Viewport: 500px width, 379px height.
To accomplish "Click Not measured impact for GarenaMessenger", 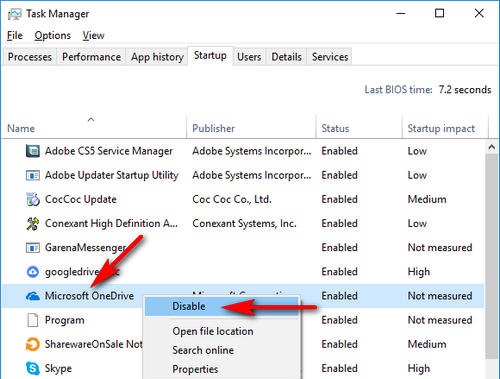I will pyautogui.click(x=440, y=248).
